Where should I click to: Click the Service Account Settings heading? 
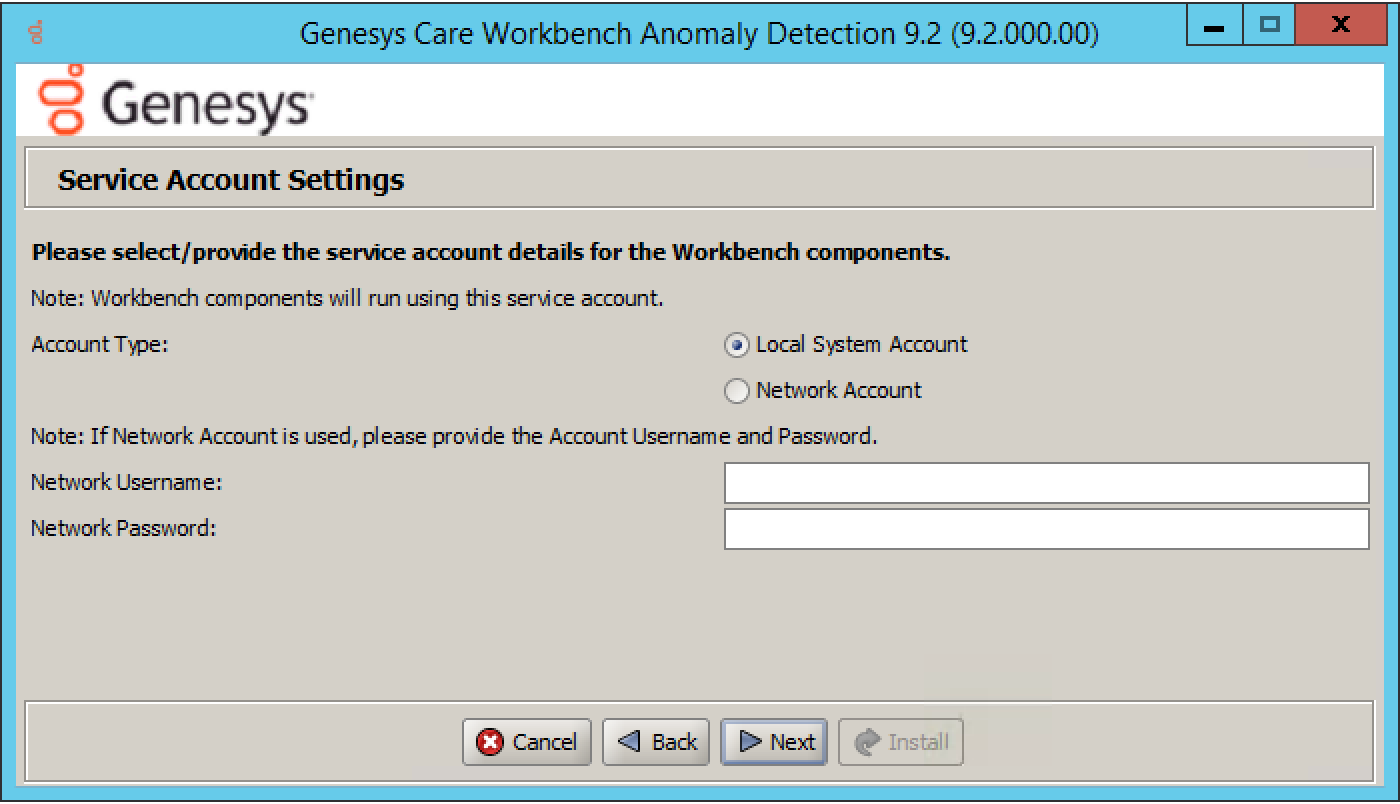231,180
